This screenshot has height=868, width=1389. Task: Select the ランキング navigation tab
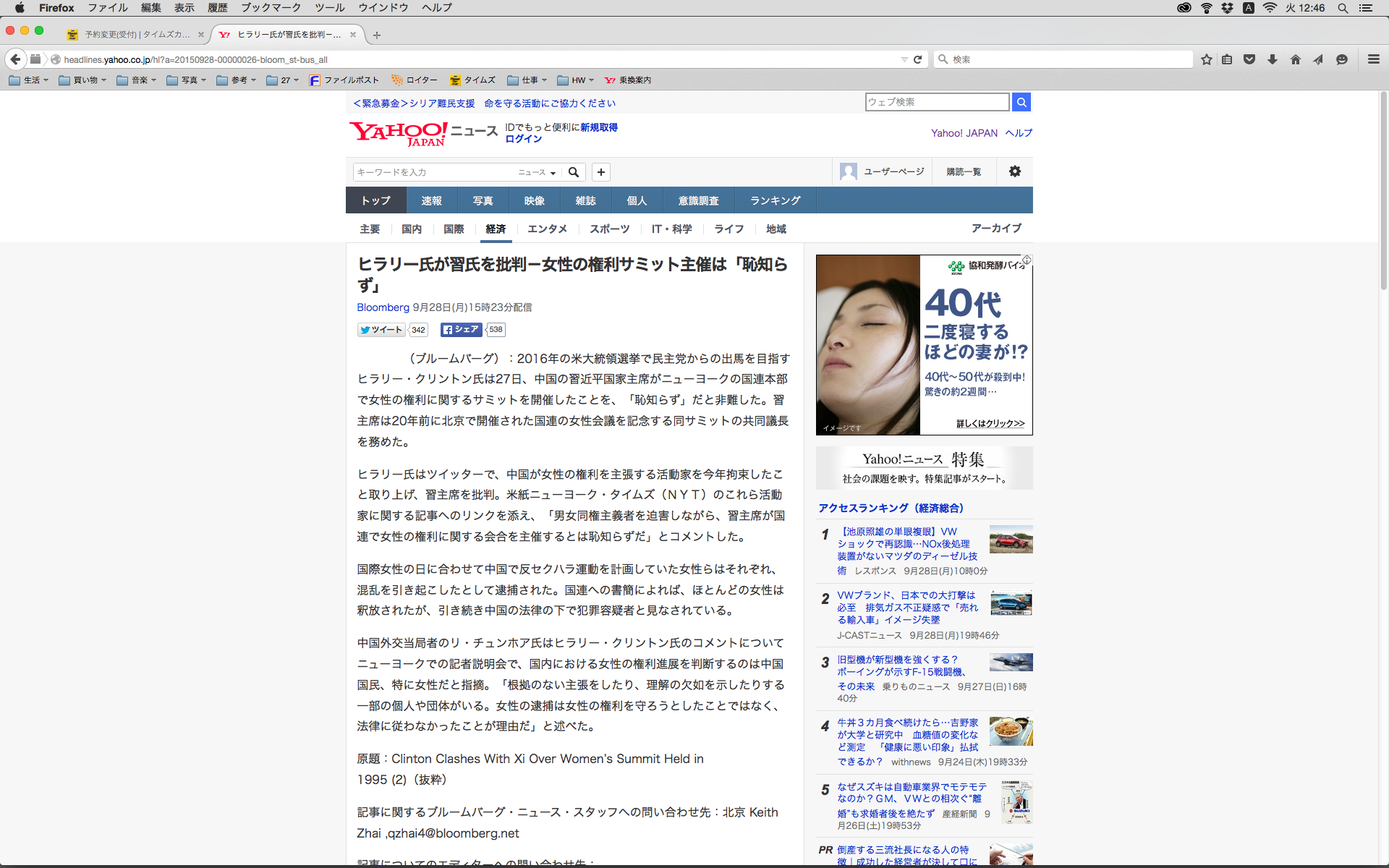[x=775, y=200]
